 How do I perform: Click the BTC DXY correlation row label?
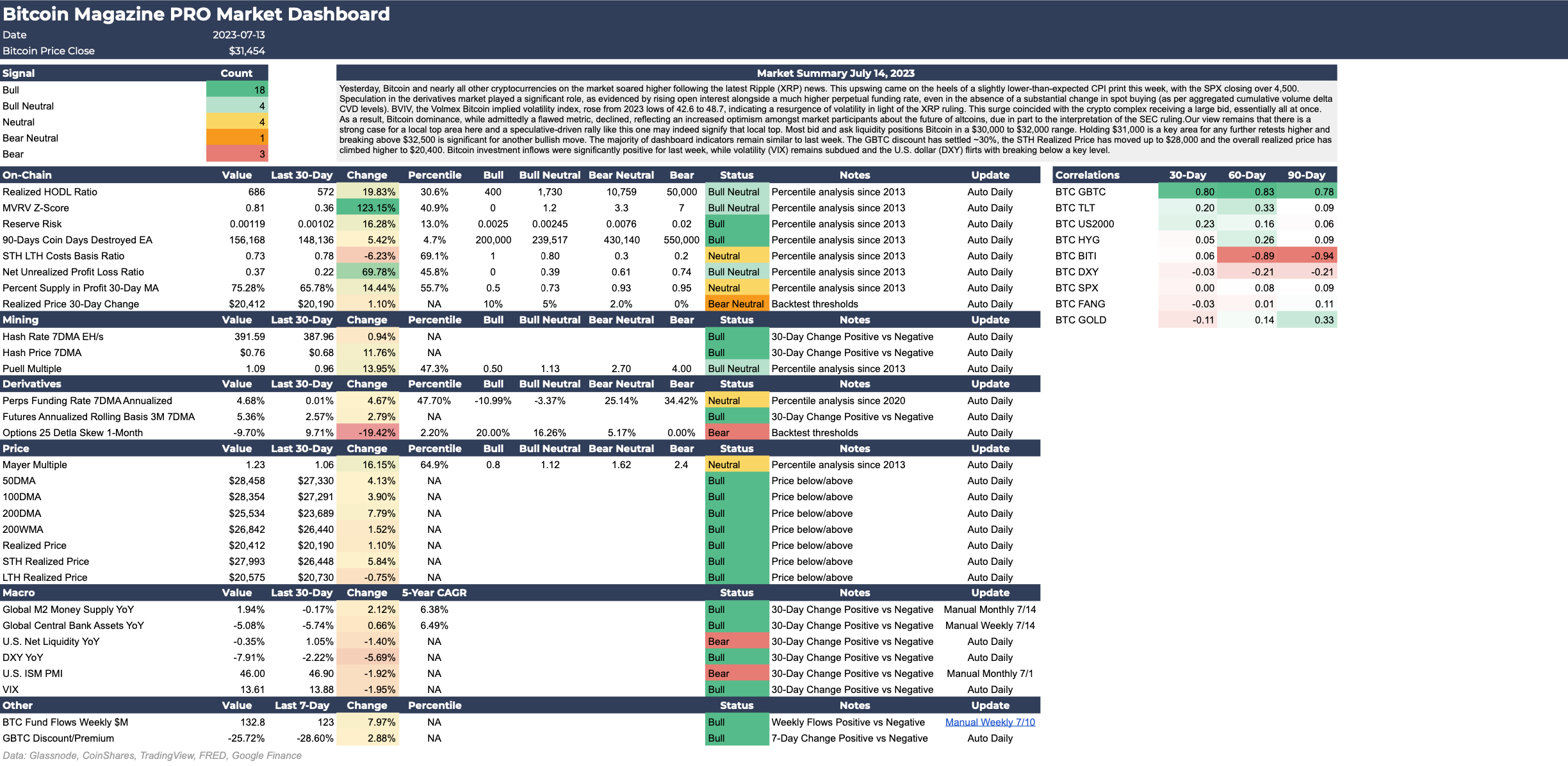tap(1077, 272)
